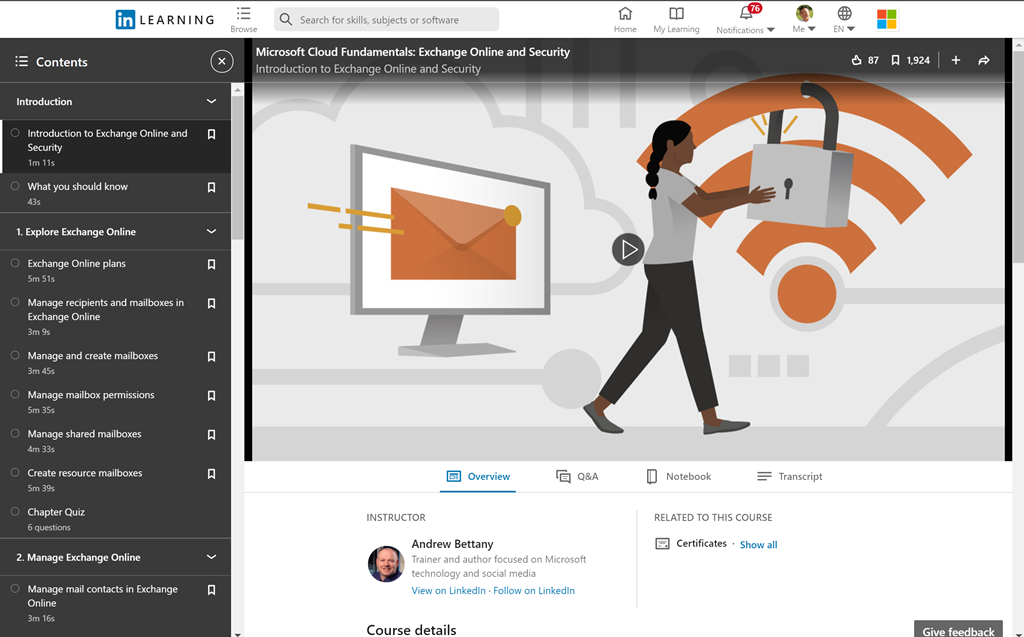Click the Give feedback button

click(x=957, y=631)
